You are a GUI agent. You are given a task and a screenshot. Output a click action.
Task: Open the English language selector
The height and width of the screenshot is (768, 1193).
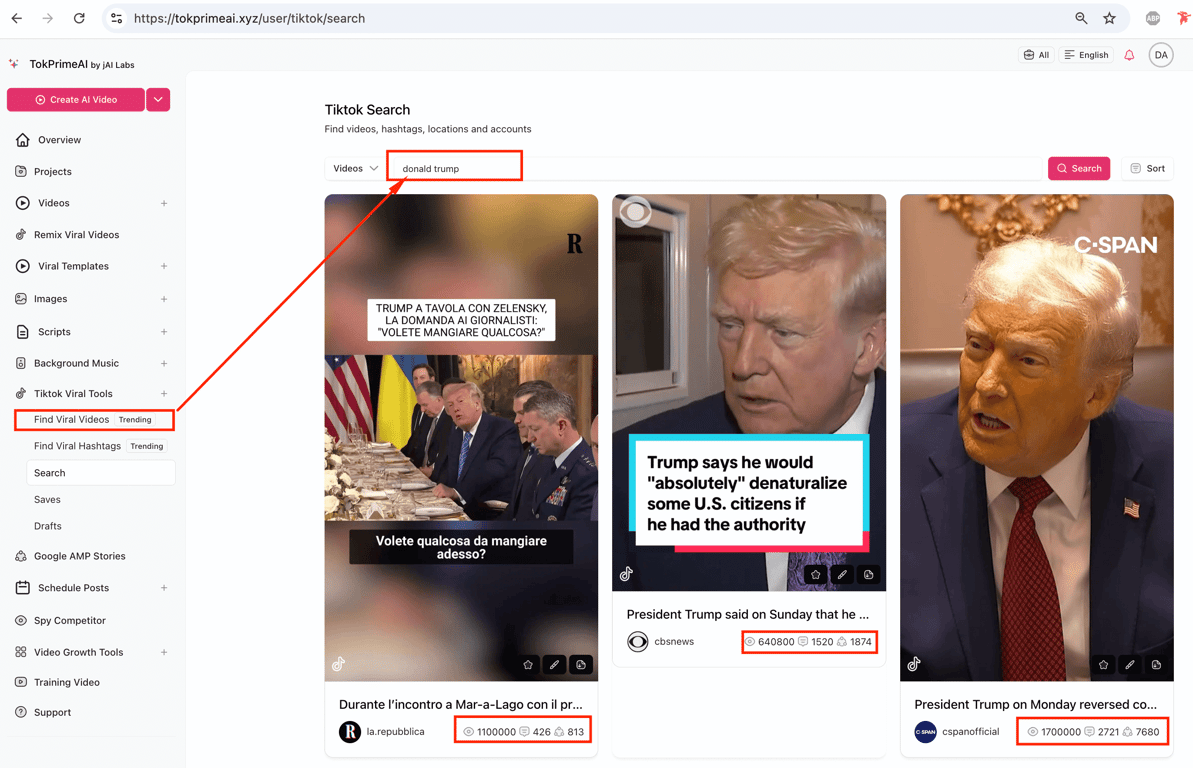click(x=1086, y=55)
